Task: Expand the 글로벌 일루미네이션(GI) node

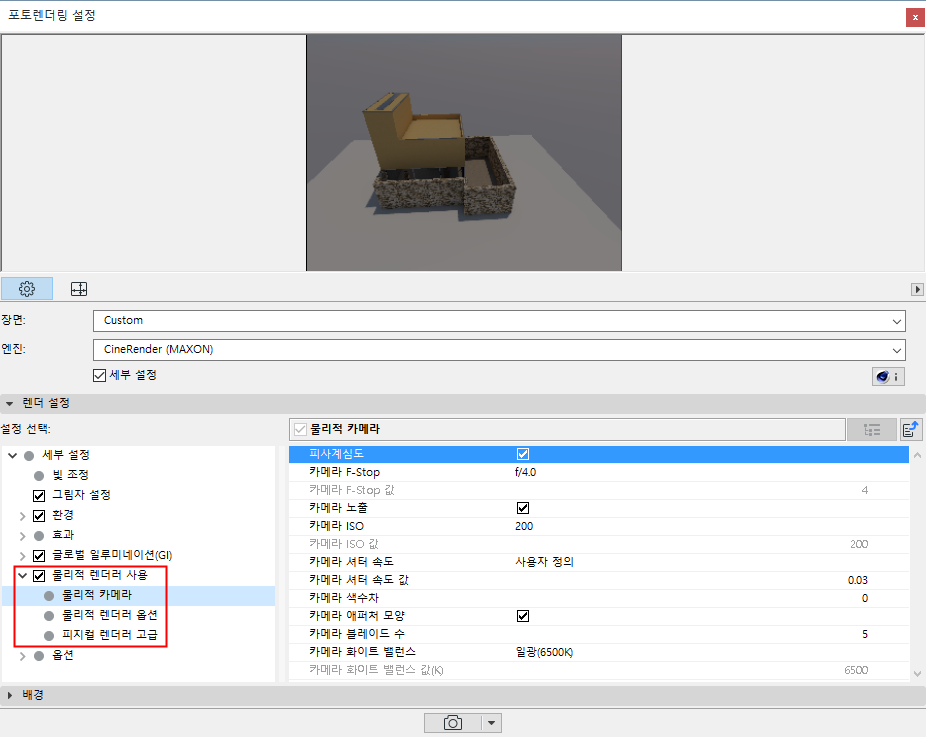Action: point(22,556)
